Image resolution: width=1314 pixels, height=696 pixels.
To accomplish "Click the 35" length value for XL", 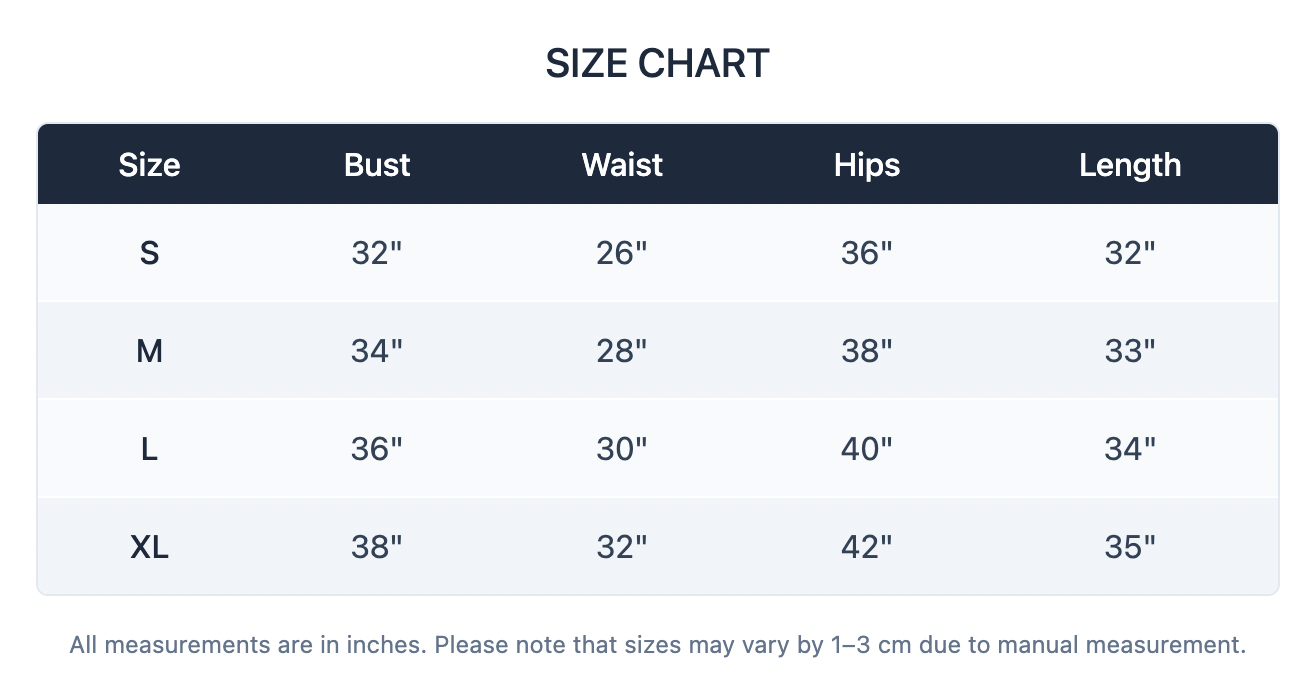I will tap(1130, 547).
